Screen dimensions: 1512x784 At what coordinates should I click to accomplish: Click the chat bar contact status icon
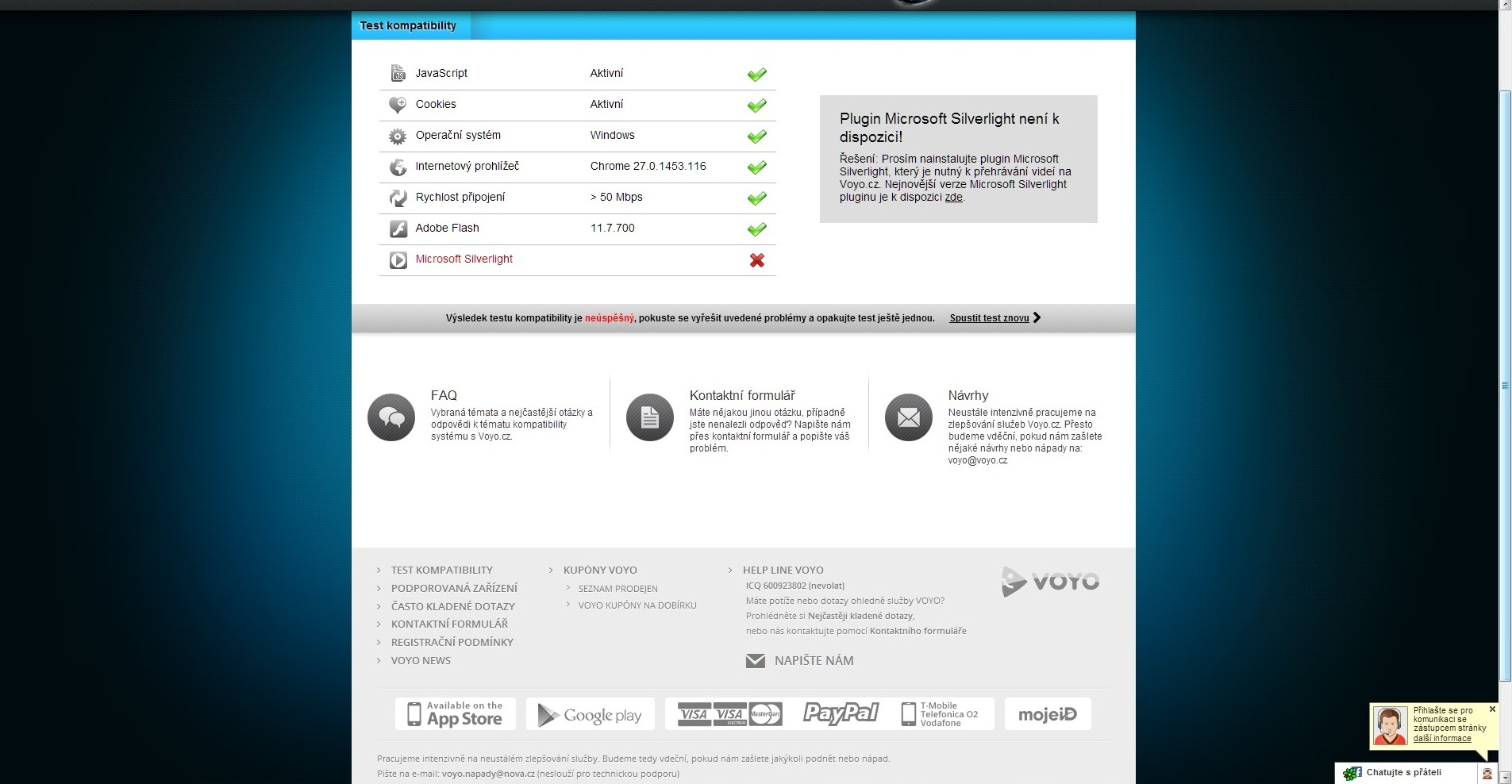[x=1487, y=774]
